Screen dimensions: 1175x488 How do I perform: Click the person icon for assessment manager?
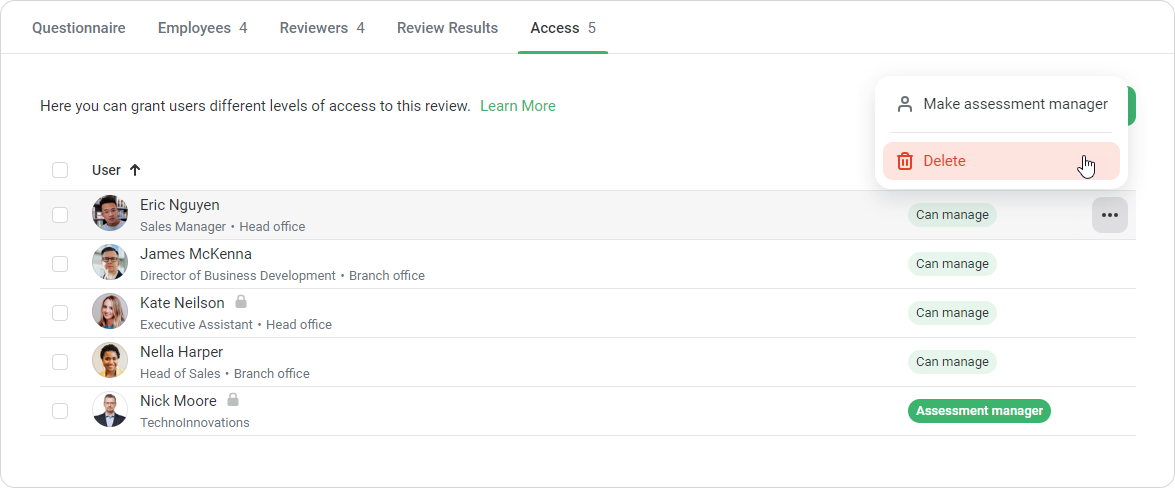point(905,104)
